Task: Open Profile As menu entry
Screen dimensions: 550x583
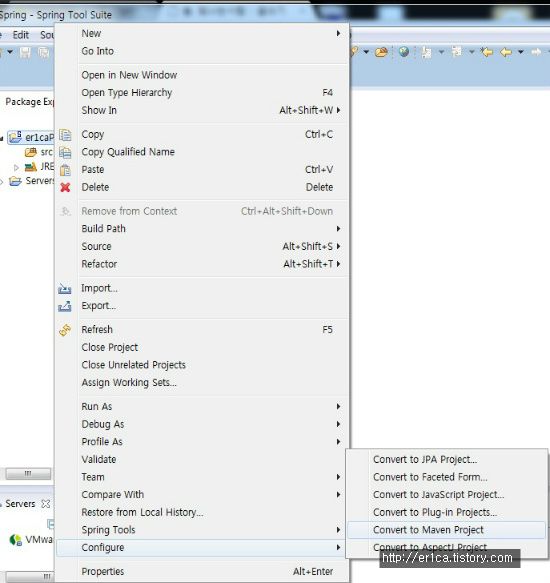Action: pyautogui.click(x=202, y=442)
